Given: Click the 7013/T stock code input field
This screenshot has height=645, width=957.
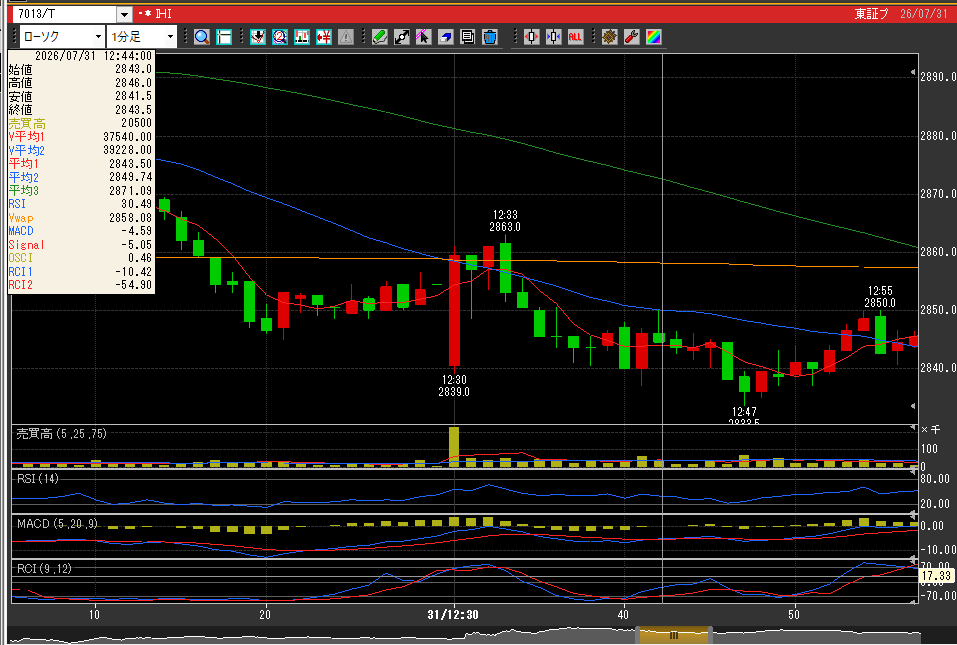Looking at the screenshot, I should click(65, 14).
